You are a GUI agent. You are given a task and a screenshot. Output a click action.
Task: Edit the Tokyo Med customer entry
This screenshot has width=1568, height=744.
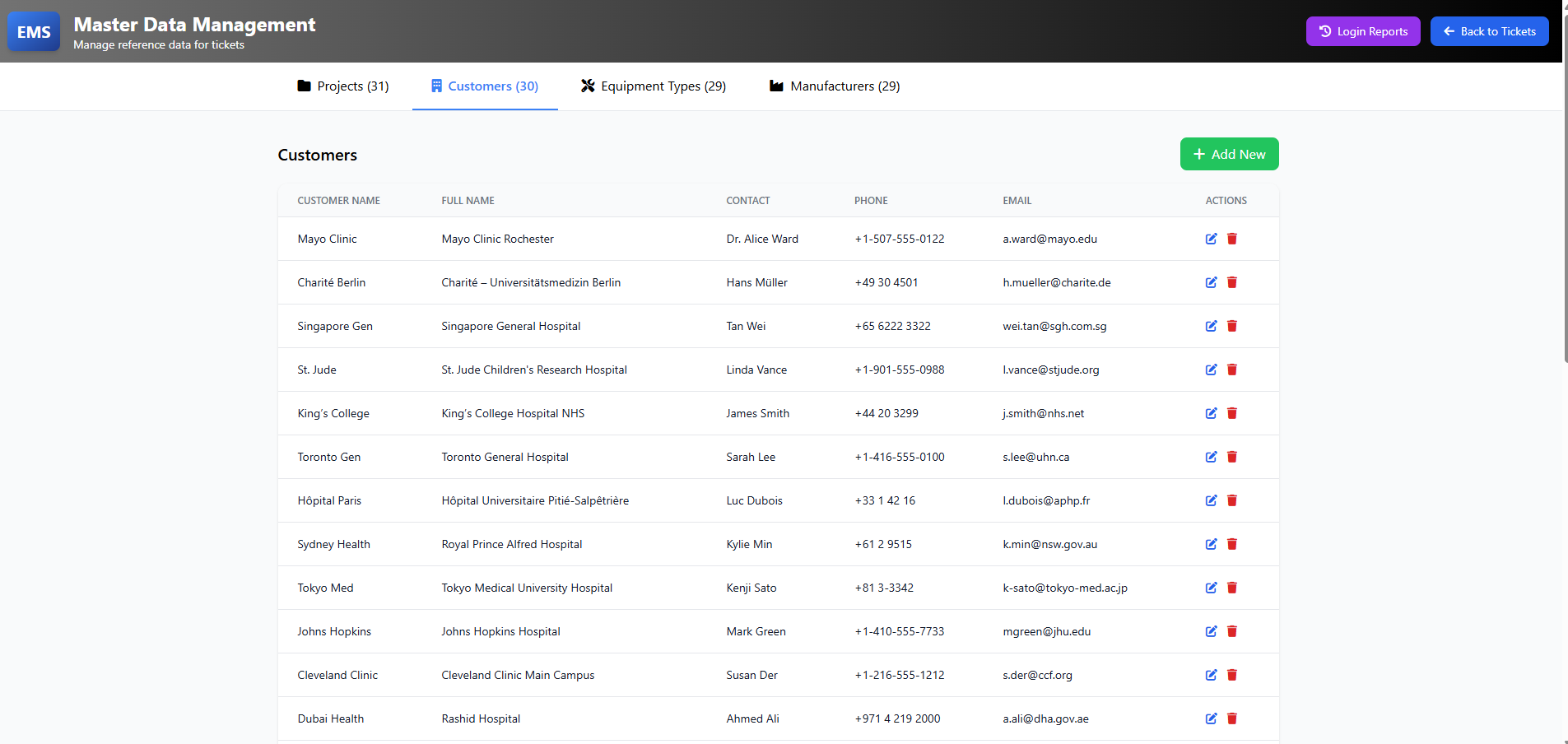(x=1210, y=588)
